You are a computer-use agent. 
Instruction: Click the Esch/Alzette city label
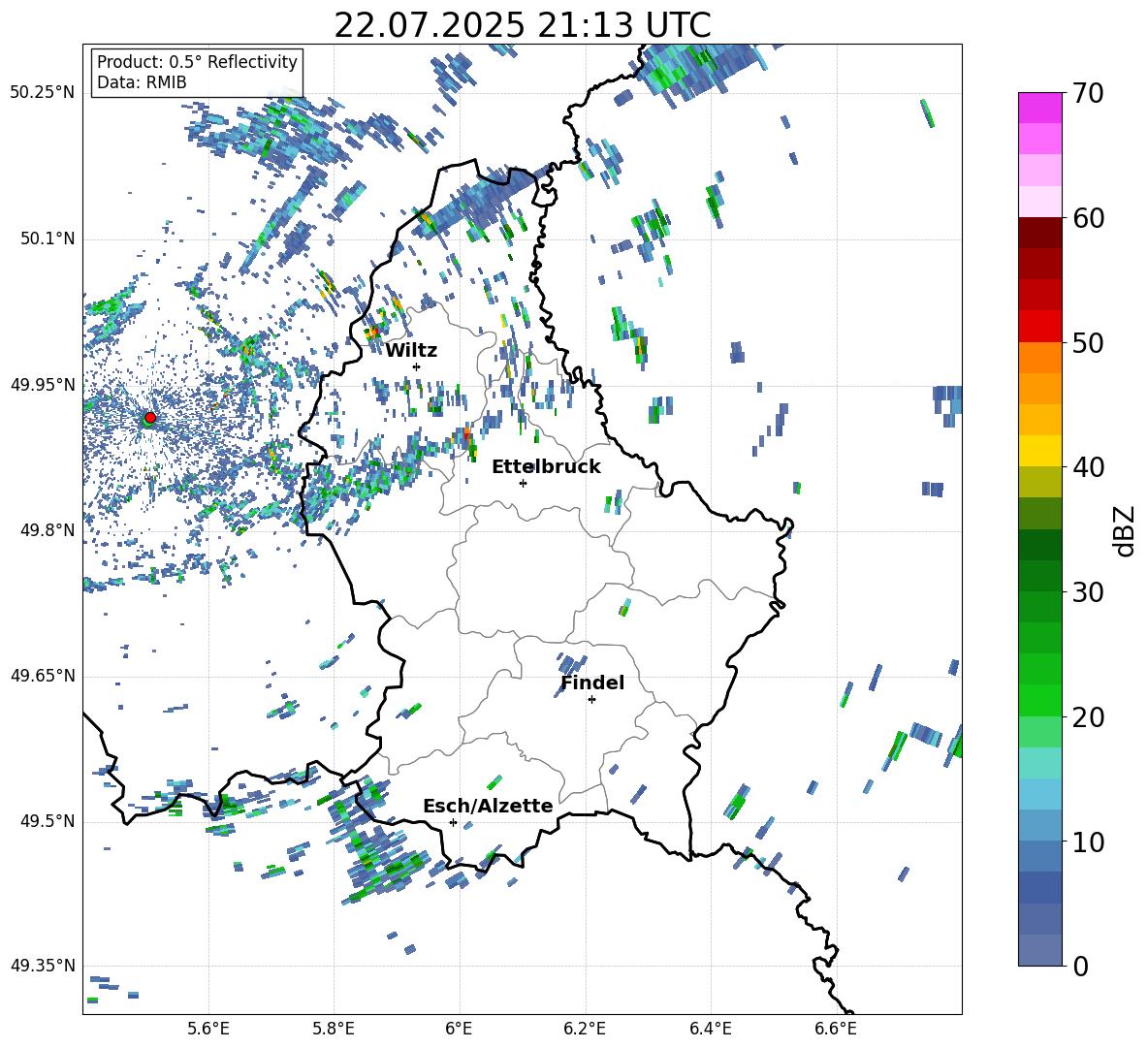488,806
